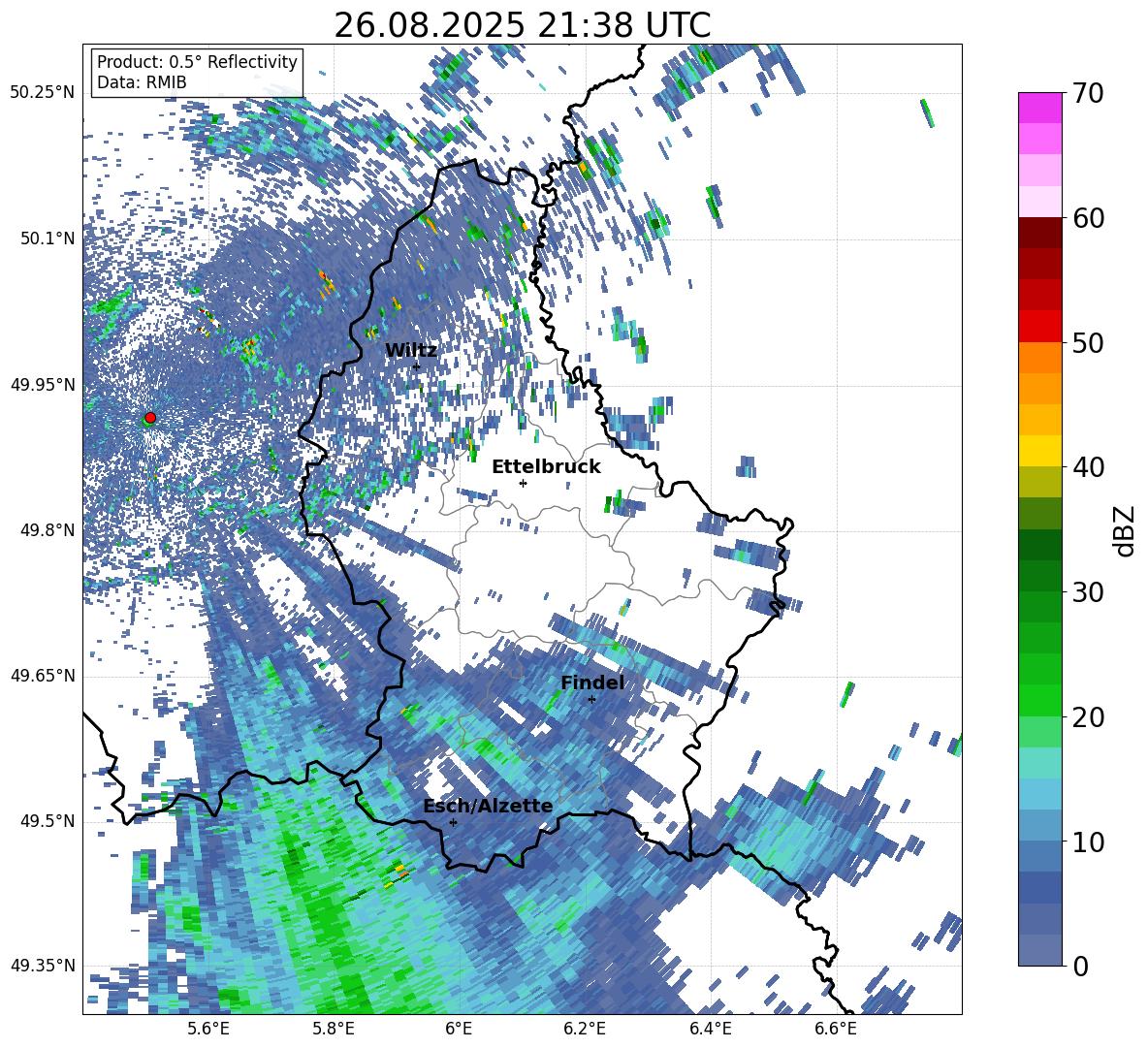This screenshot has width=1148, height=1048.
Task: Click the Findel city marker cross
Action: (591, 699)
